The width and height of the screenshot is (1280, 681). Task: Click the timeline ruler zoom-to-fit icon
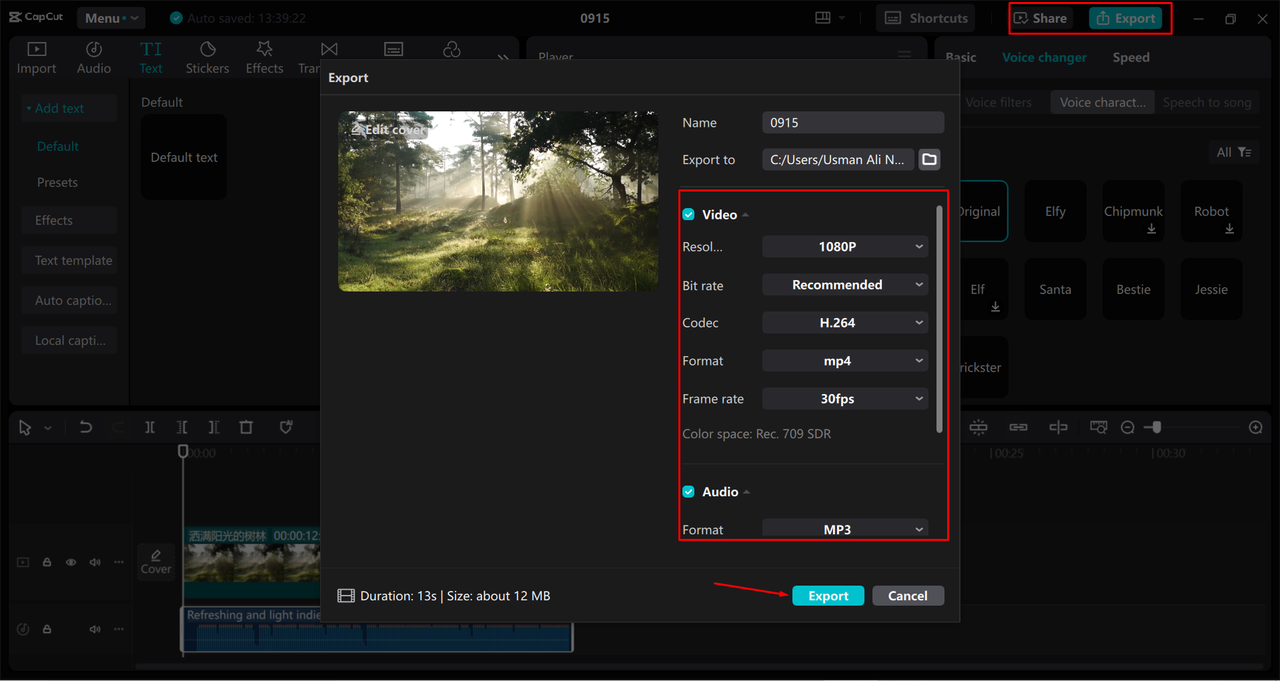click(1098, 427)
